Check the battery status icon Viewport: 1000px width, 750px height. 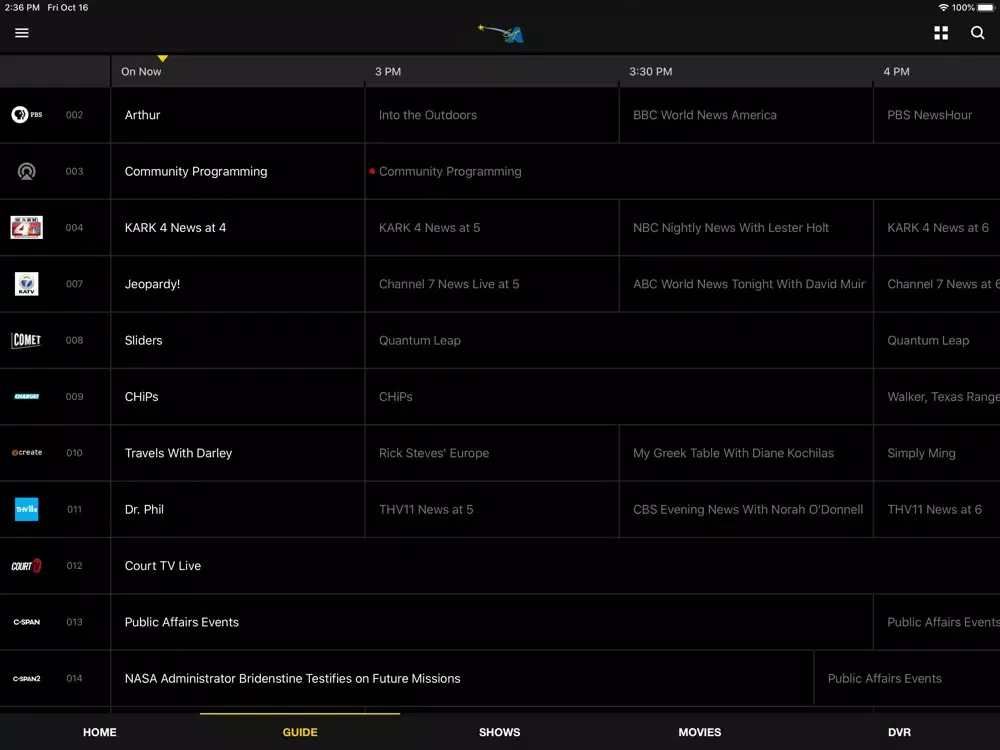pyautogui.click(x=986, y=8)
